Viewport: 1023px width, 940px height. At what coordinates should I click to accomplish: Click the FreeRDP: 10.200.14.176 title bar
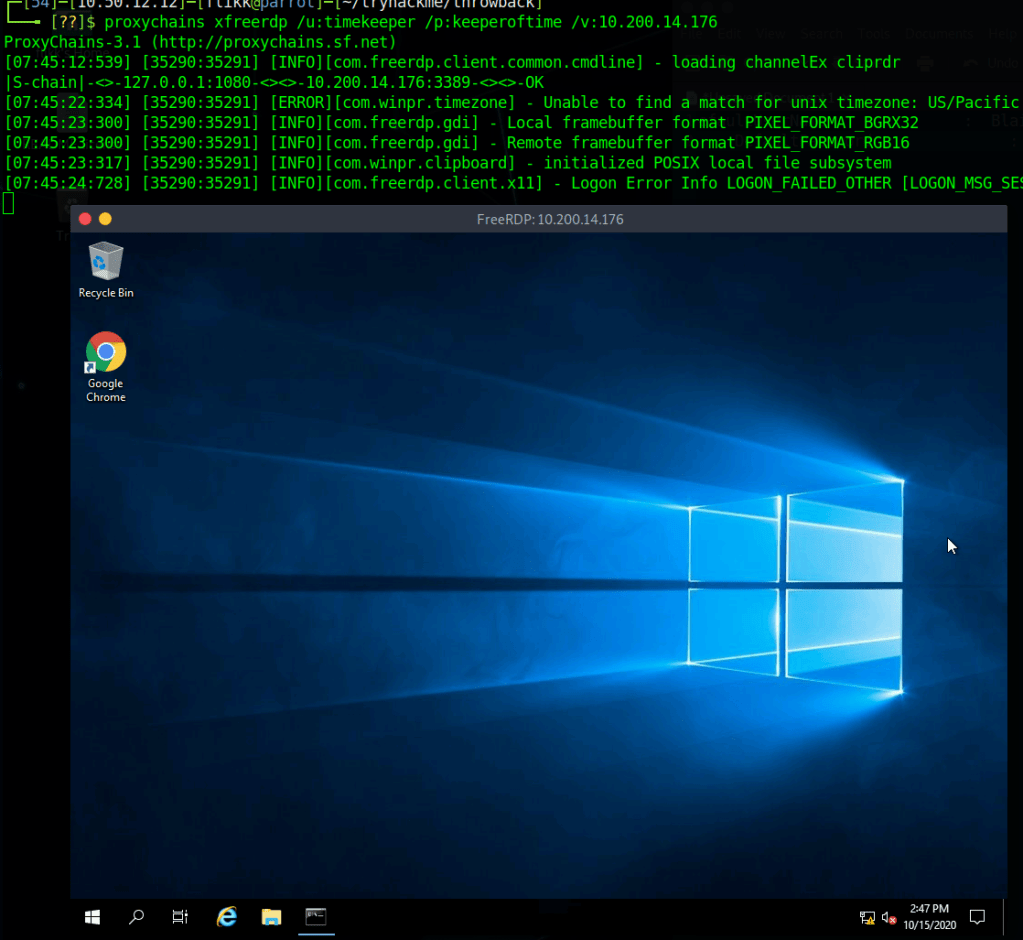click(550, 219)
